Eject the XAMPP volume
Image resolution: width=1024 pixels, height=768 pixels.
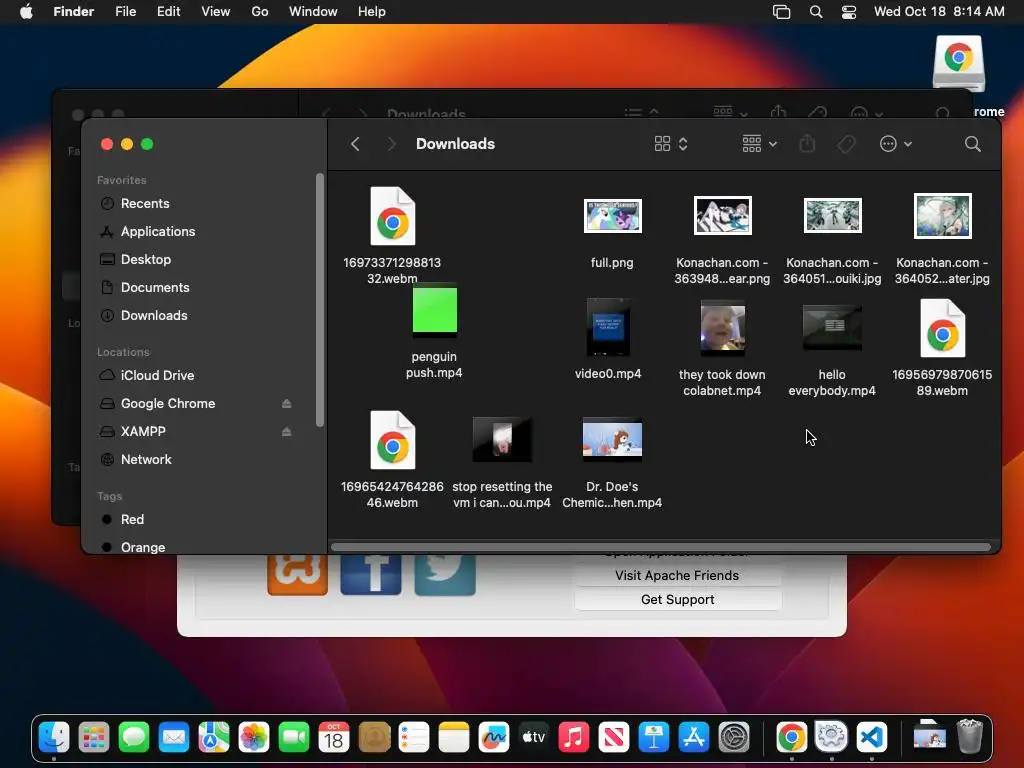tap(286, 432)
